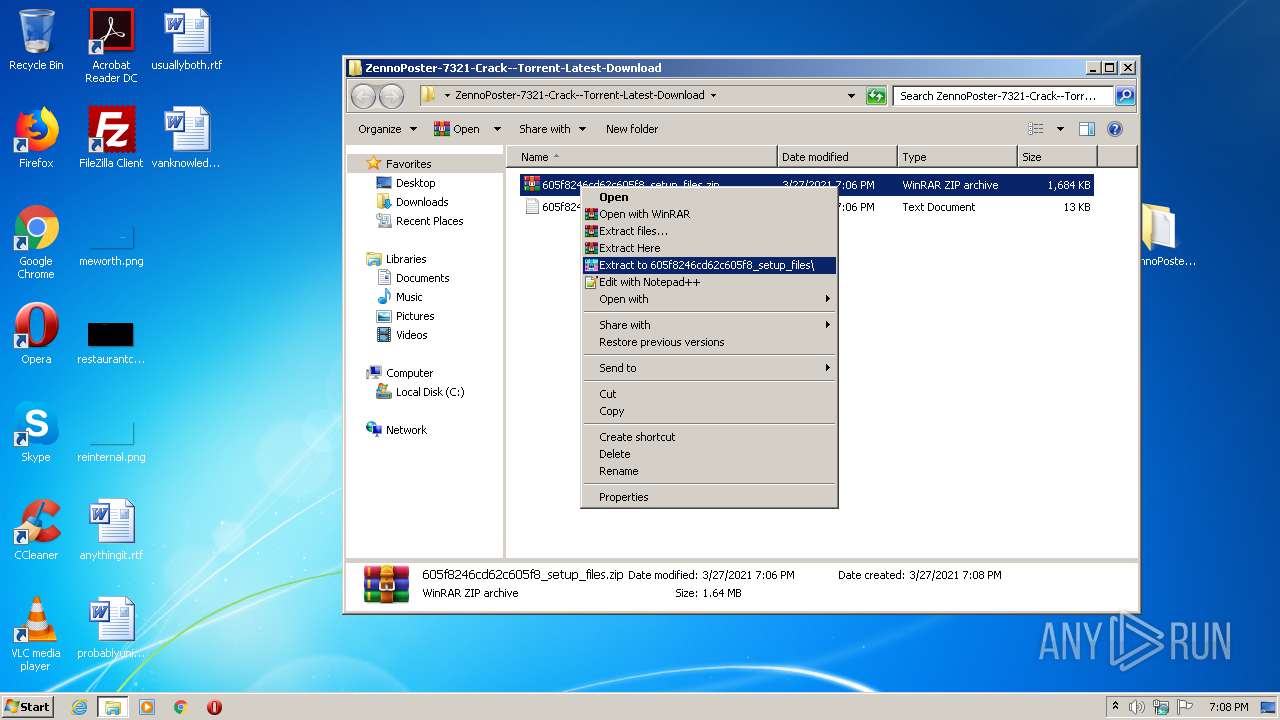Click the Start button

(28, 707)
